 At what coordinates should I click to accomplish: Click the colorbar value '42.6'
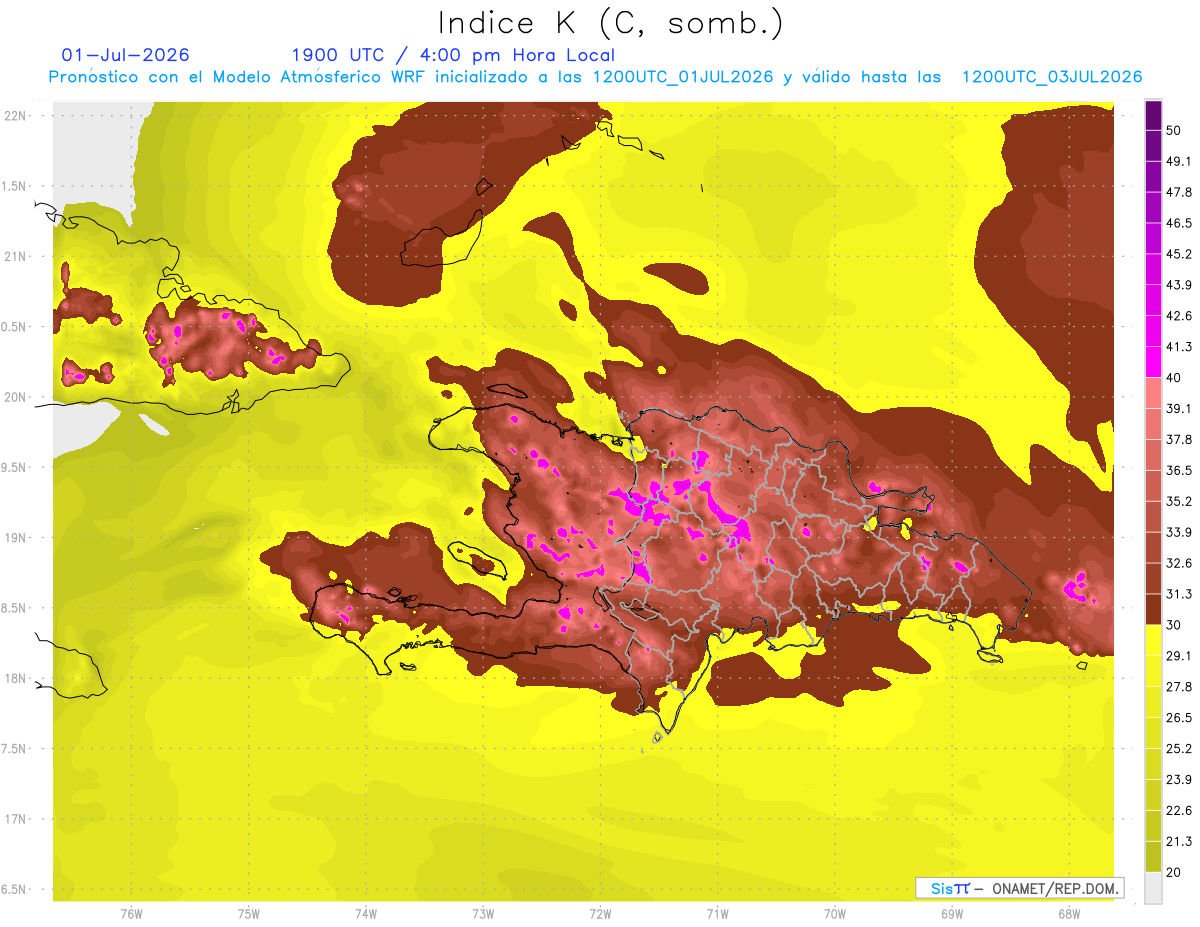click(1179, 316)
